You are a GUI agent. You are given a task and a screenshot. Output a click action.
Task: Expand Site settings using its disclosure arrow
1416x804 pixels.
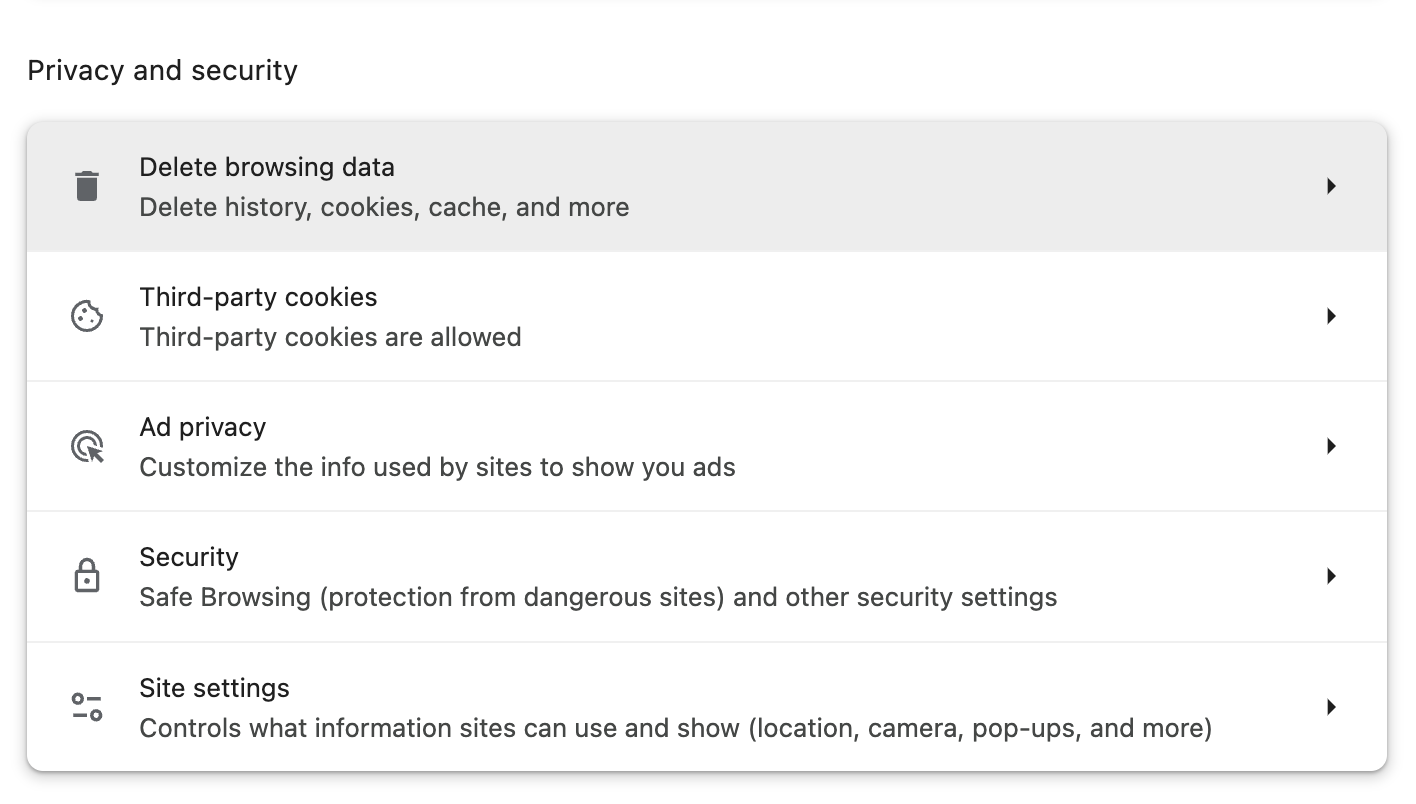1331,706
